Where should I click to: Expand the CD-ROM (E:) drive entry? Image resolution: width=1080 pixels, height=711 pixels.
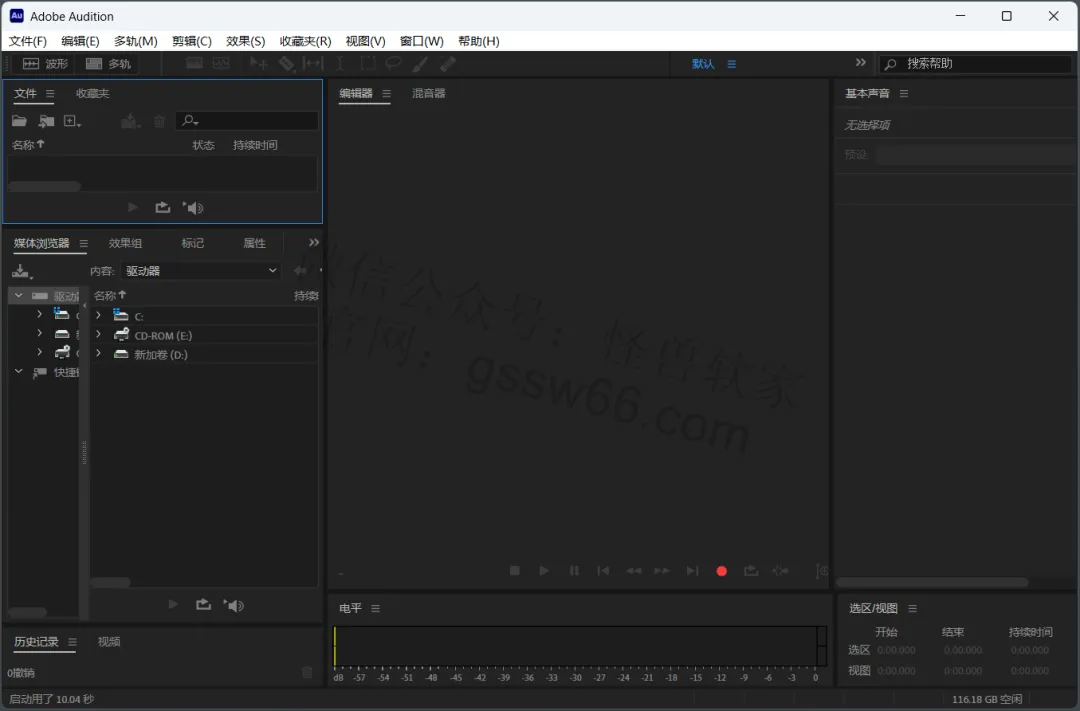click(x=98, y=334)
